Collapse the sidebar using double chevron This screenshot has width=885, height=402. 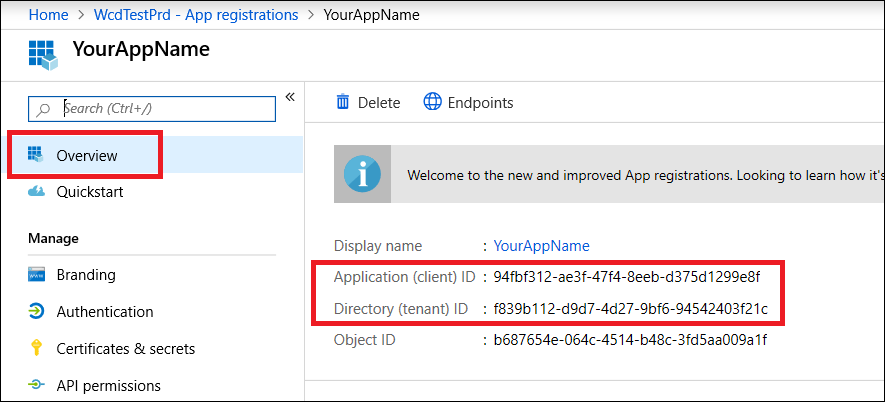[290, 97]
